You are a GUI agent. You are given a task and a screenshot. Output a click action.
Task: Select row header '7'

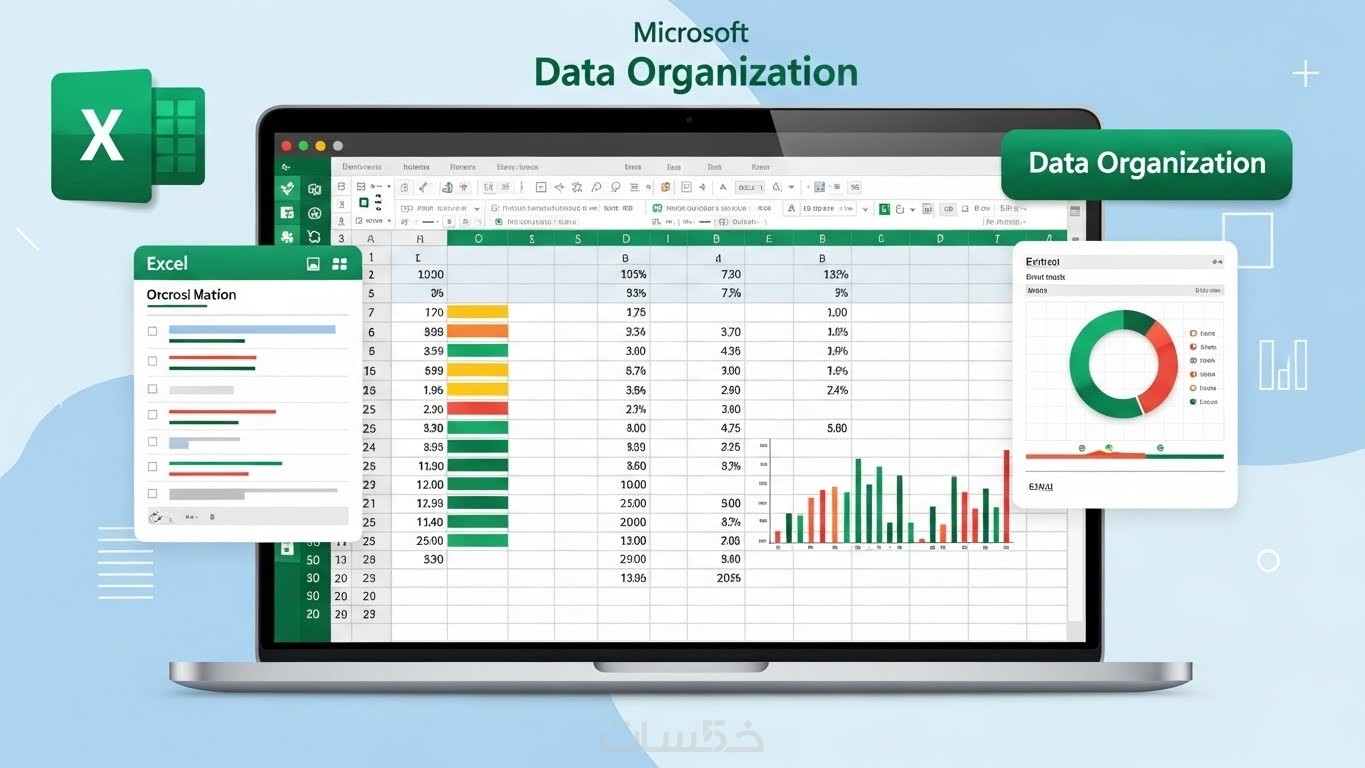371,313
